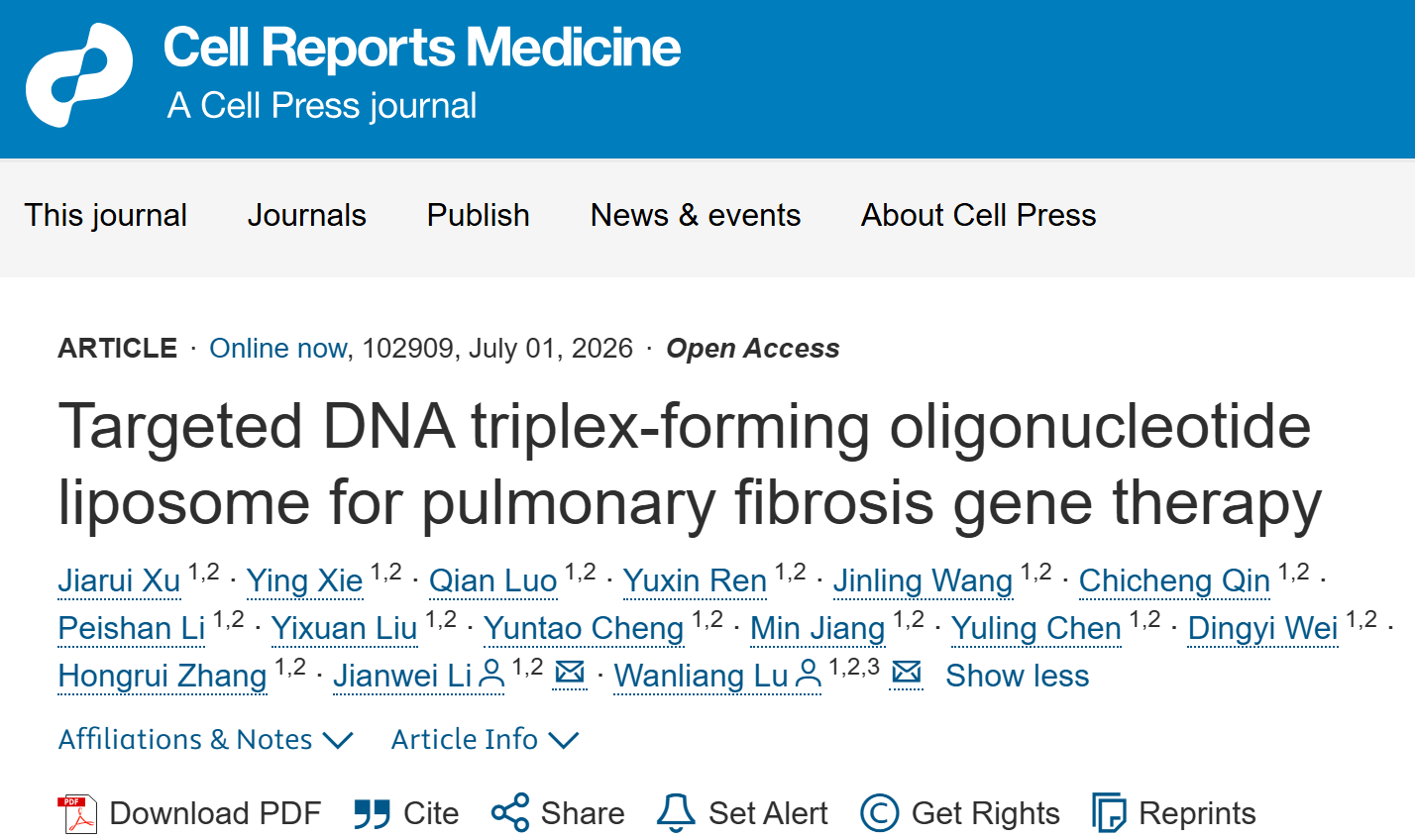Open the About Cell Press menu
Image resolution: width=1415 pixels, height=840 pixels.
[978, 215]
